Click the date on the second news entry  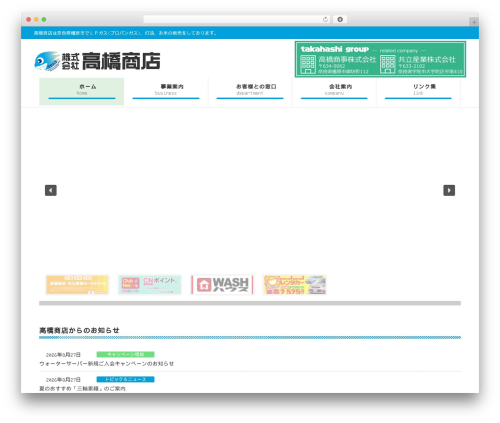[63, 380]
